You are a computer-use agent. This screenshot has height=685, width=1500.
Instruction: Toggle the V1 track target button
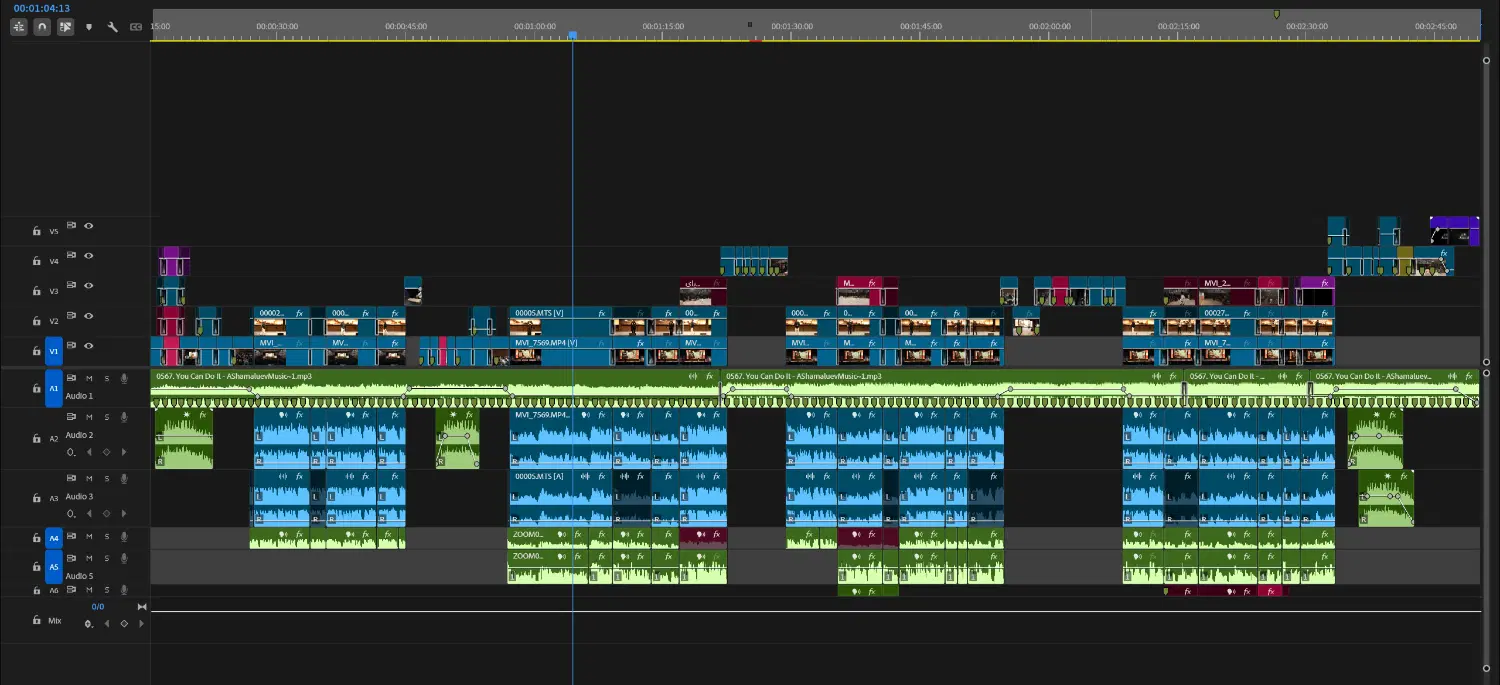coord(54,351)
